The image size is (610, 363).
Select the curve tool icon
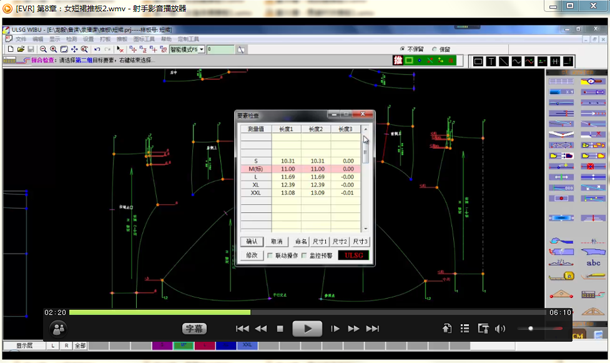click(517, 61)
